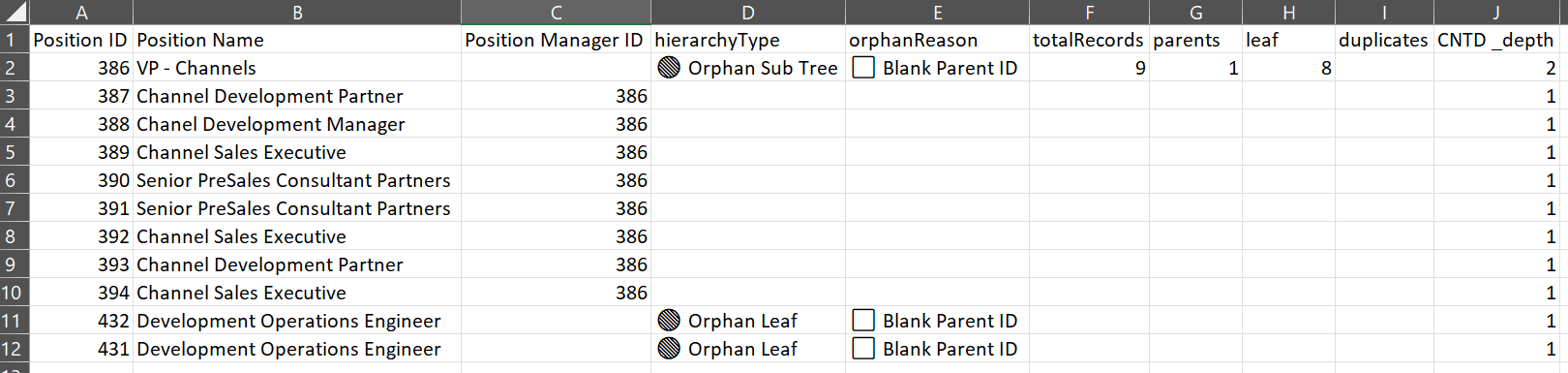This screenshot has height=373, width=1568.
Task: Click the Select All corner triangle
Action: coord(15,13)
